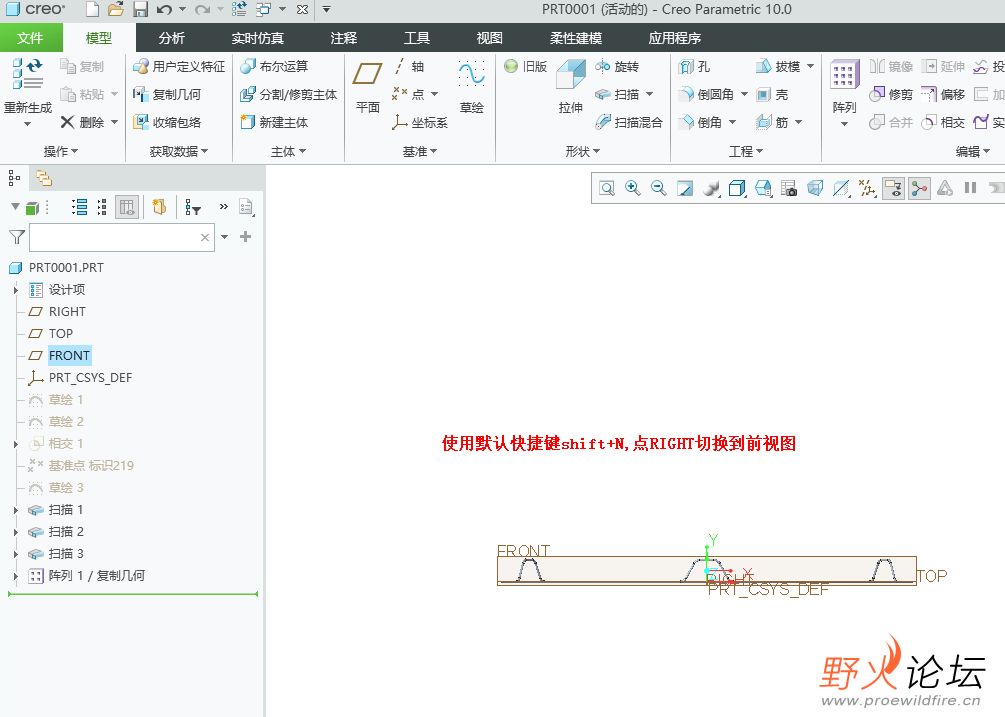The height and width of the screenshot is (717, 1005).
Task: Click the Draft (拔模) tool
Action: [778, 67]
